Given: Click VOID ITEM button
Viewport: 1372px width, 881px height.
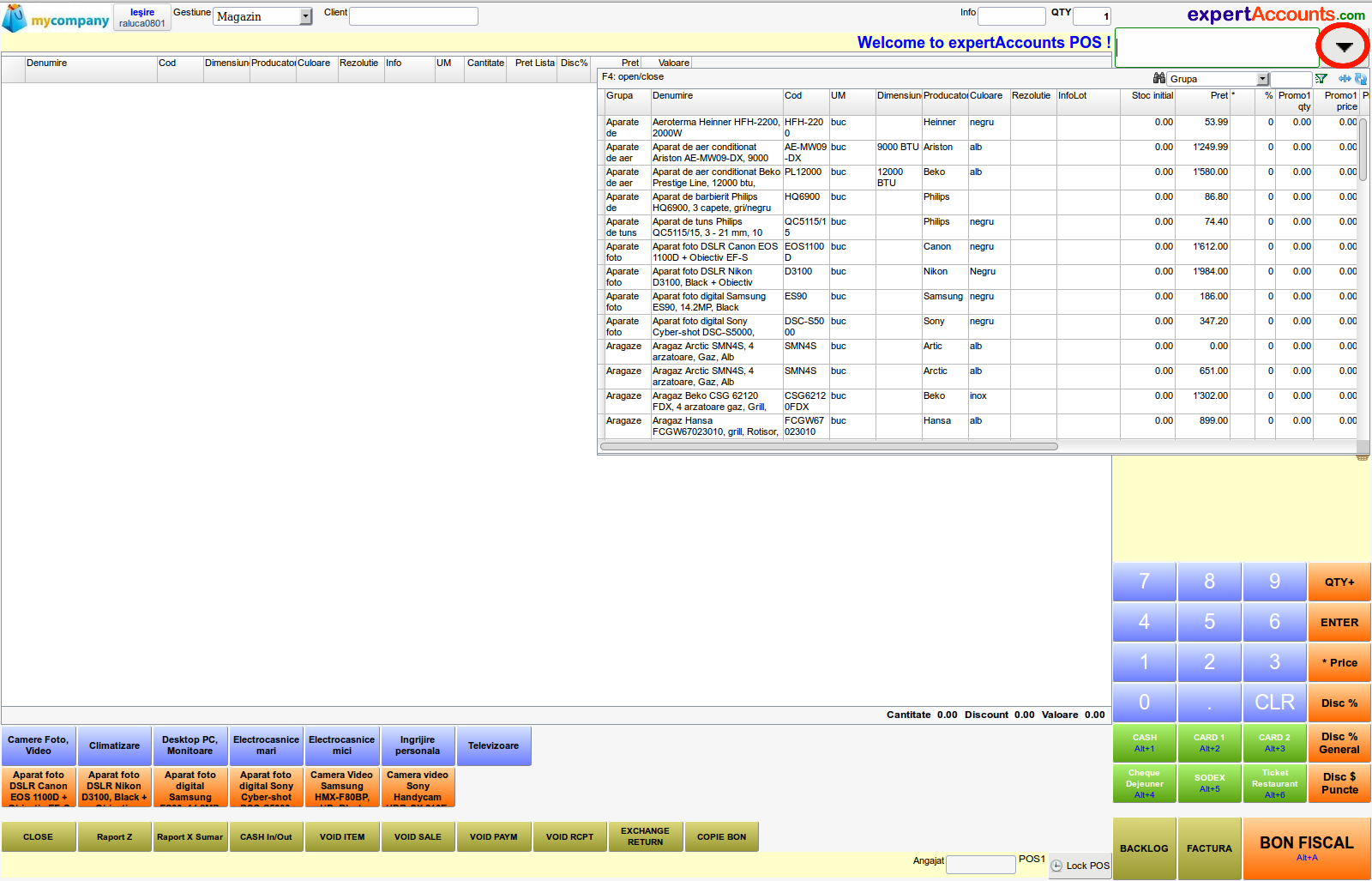Looking at the screenshot, I should pos(342,836).
